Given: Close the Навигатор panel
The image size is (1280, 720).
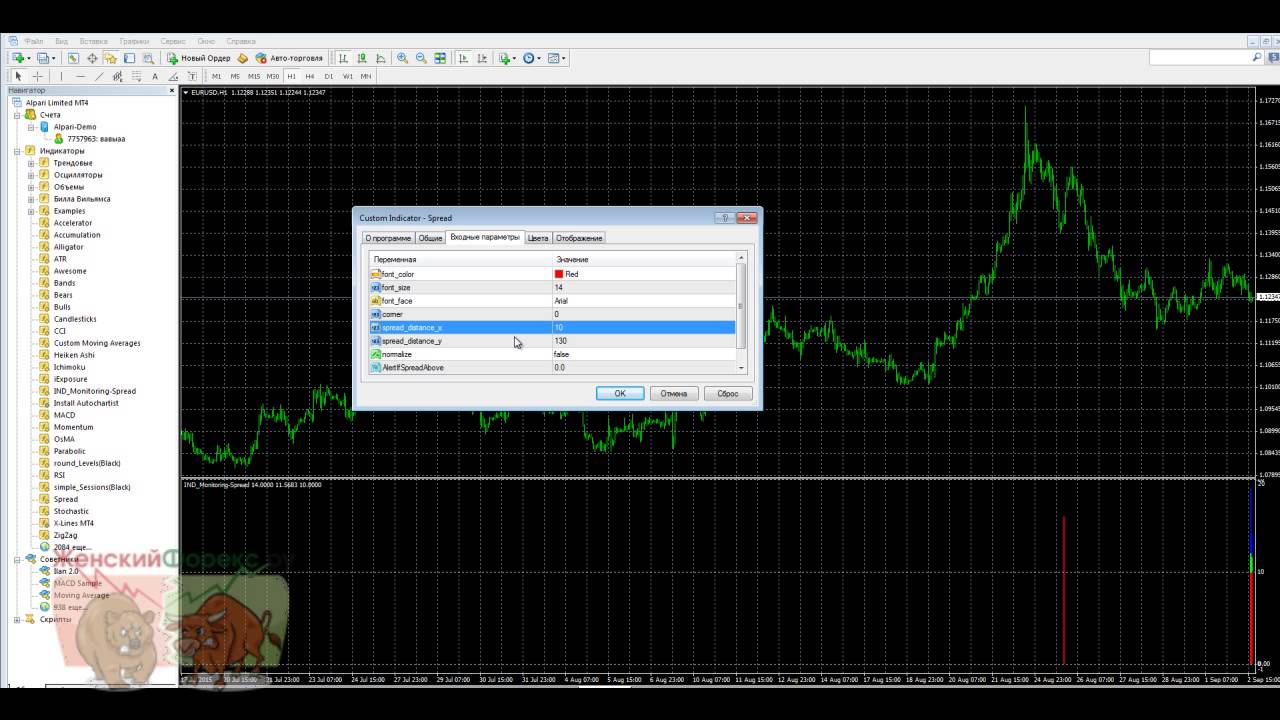Looking at the screenshot, I should 172,91.
